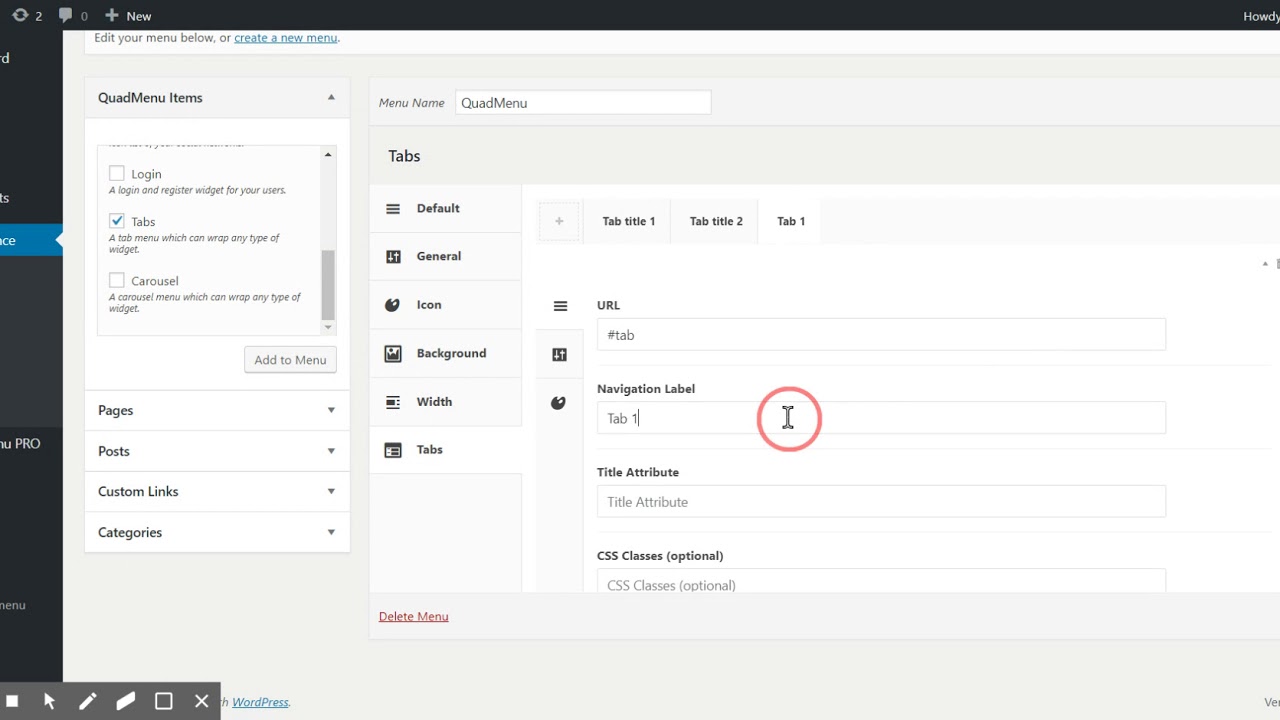Click the Menu Name input field

[583, 102]
